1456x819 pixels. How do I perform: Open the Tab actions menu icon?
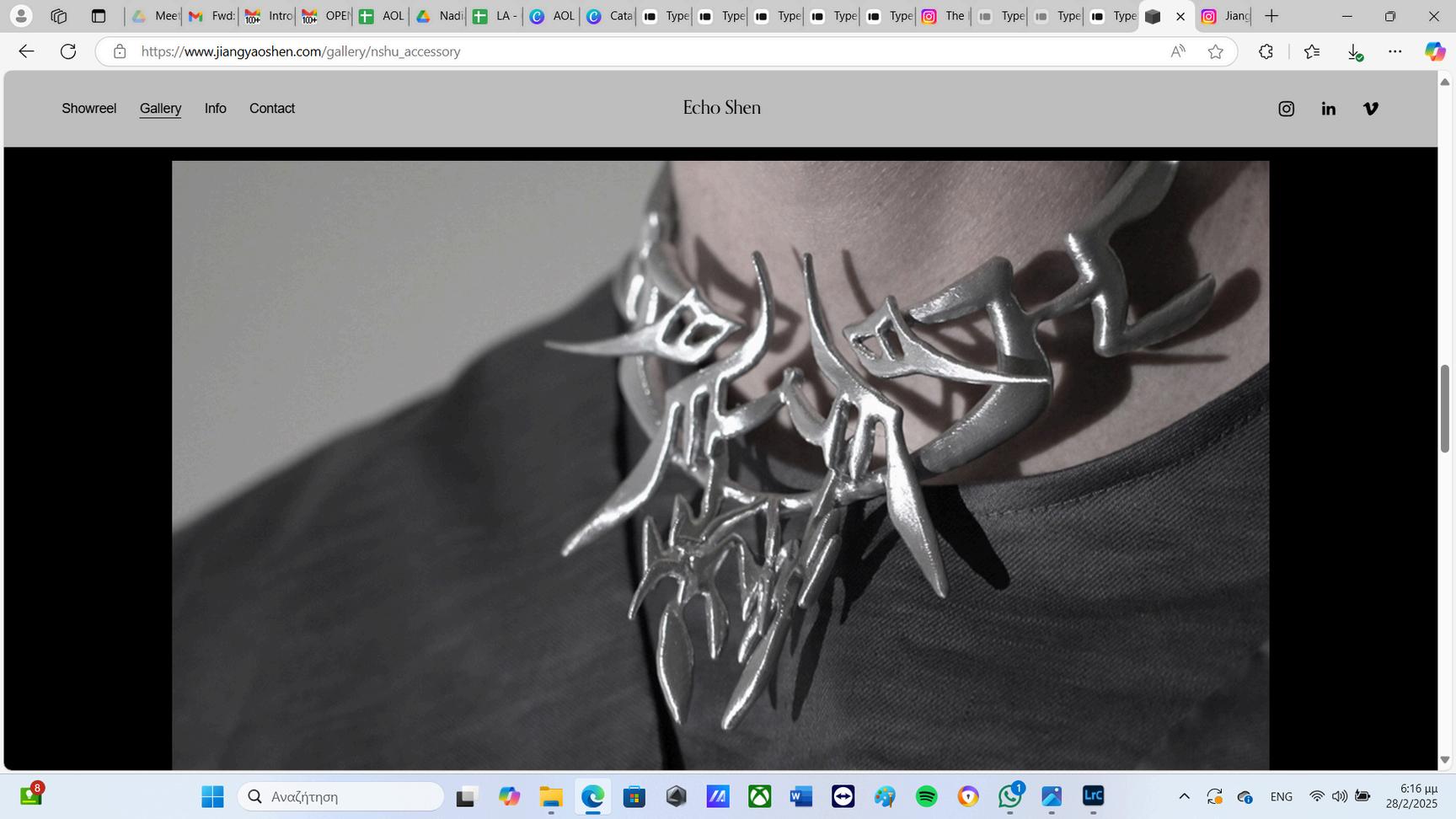click(x=98, y=16)
